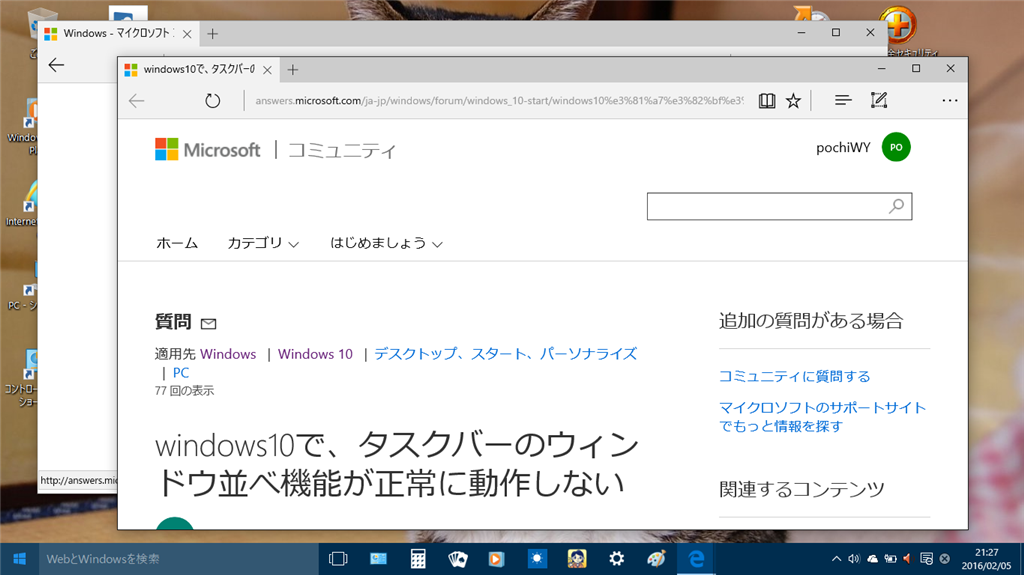The image size is (1024, 575).
Task: Click the search magnifier icon on the page
Action: (897, 206)
